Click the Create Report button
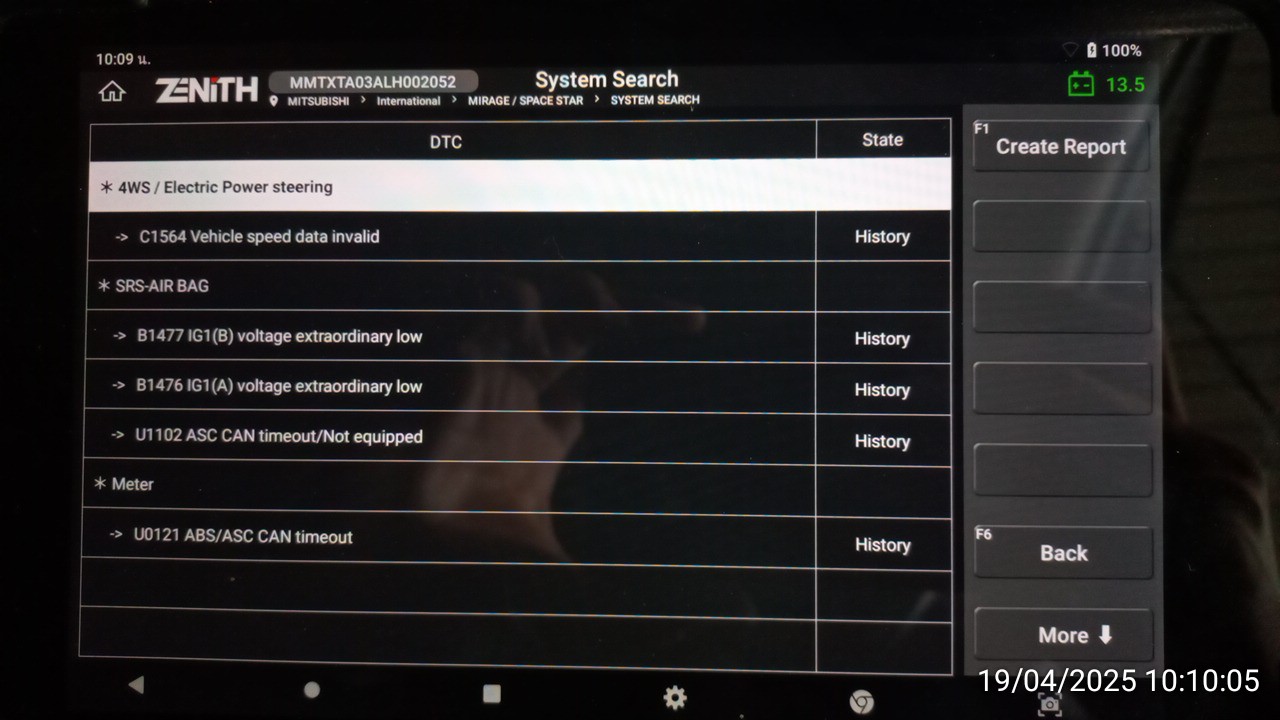 (1061, 146)
